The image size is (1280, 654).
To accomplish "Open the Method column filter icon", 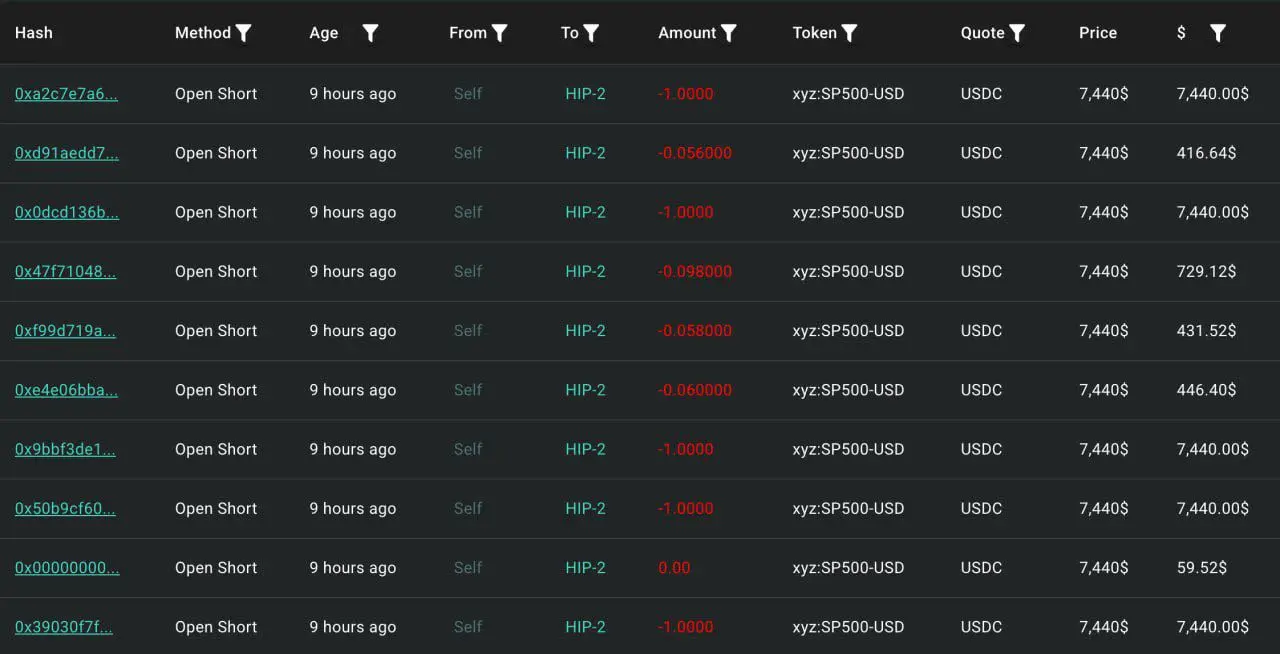I will point(243,33).
